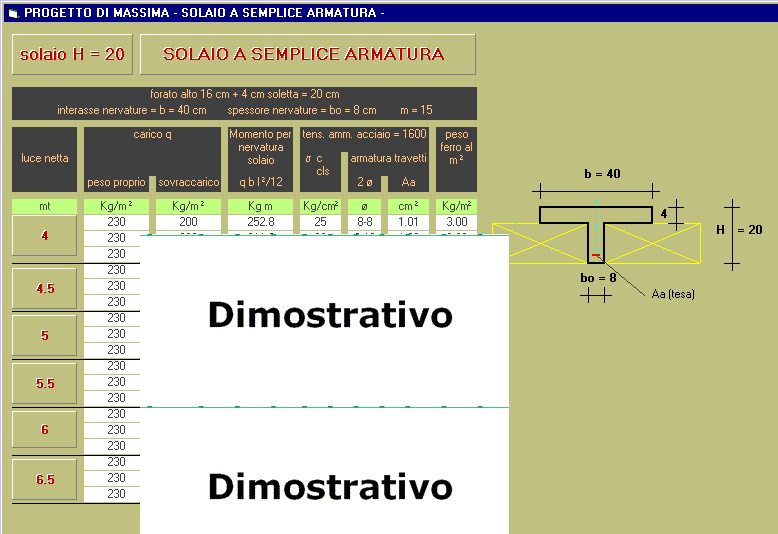Click the Aa area value 1.01

coord(408,222)
